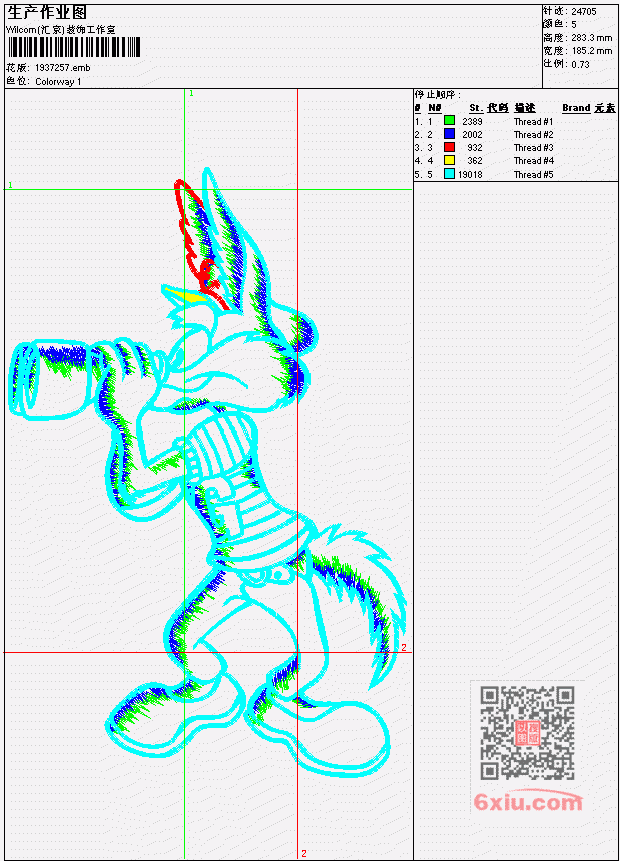
Task: Click the blue swatch for Thread #2
Action: coord(449,134)
